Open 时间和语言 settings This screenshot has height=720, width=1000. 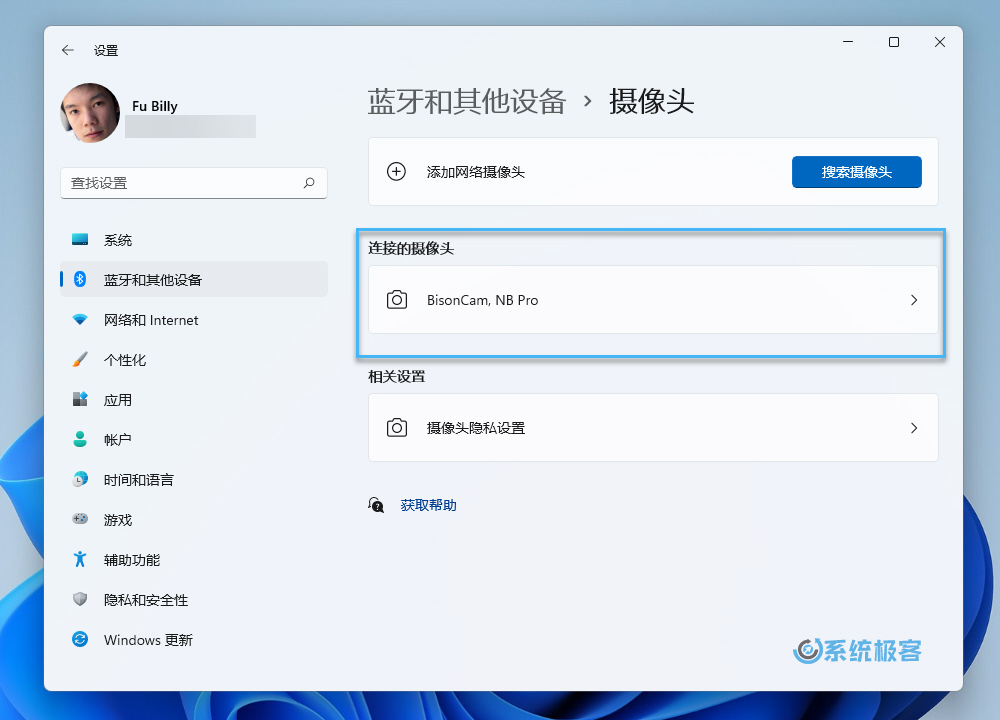194,480
